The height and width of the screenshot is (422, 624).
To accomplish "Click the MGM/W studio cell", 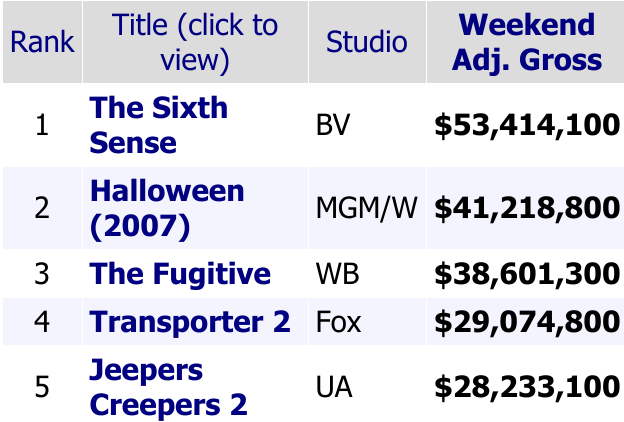I will 369,208.
